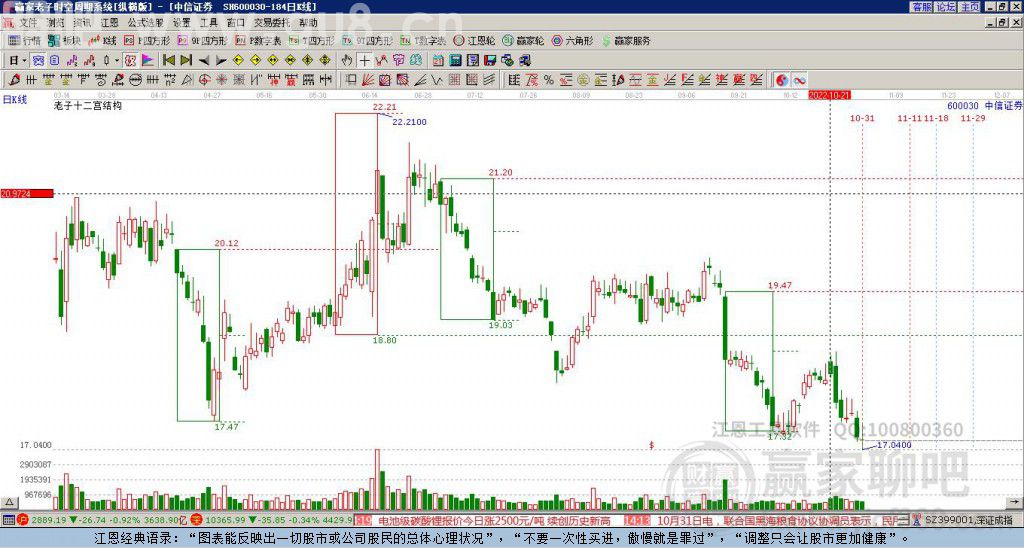Click the 600030 stock code label
This screenshot has height=548, width=1024.
click(963, 106)
